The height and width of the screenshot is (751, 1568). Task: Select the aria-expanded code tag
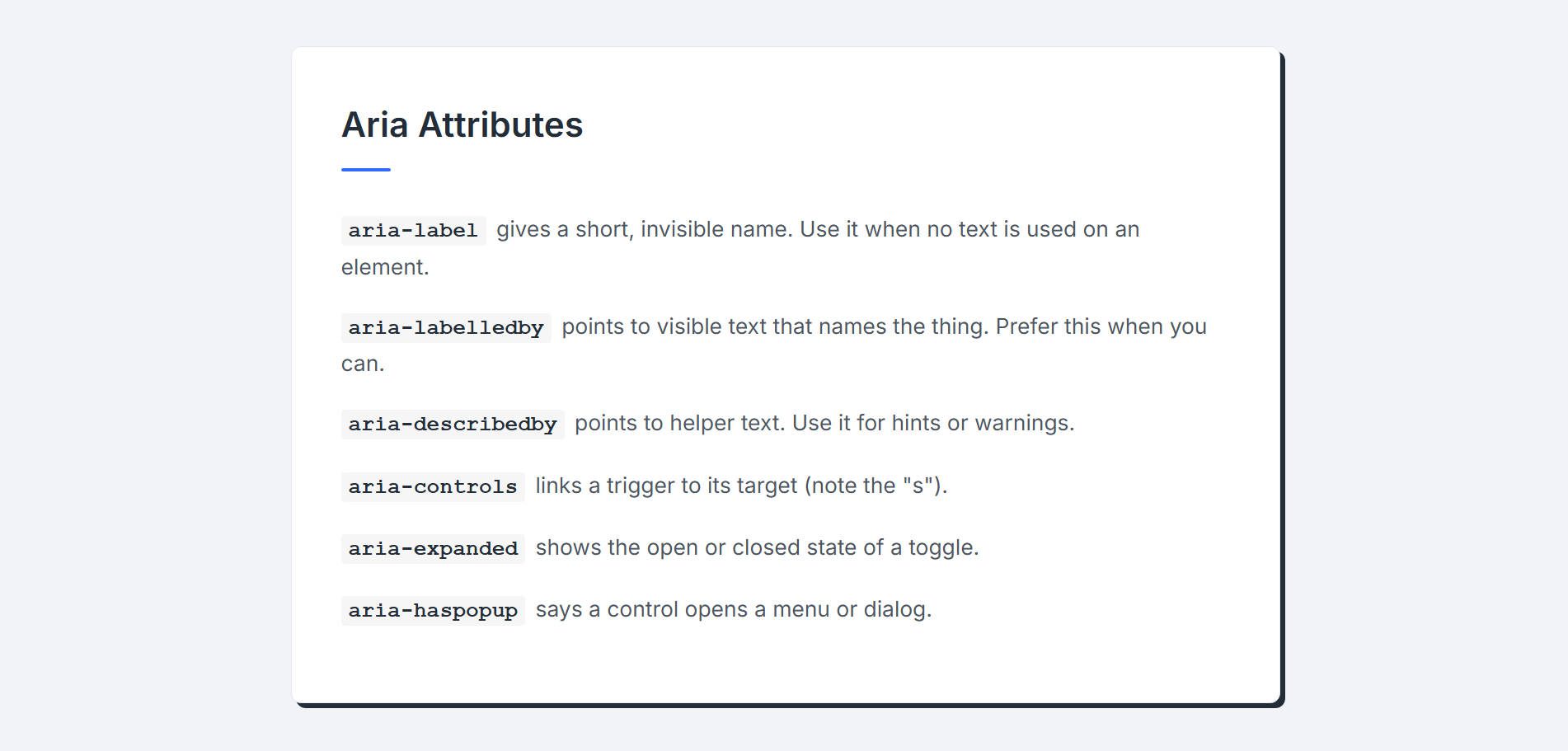pyautogui.click(x=433, y=549)
